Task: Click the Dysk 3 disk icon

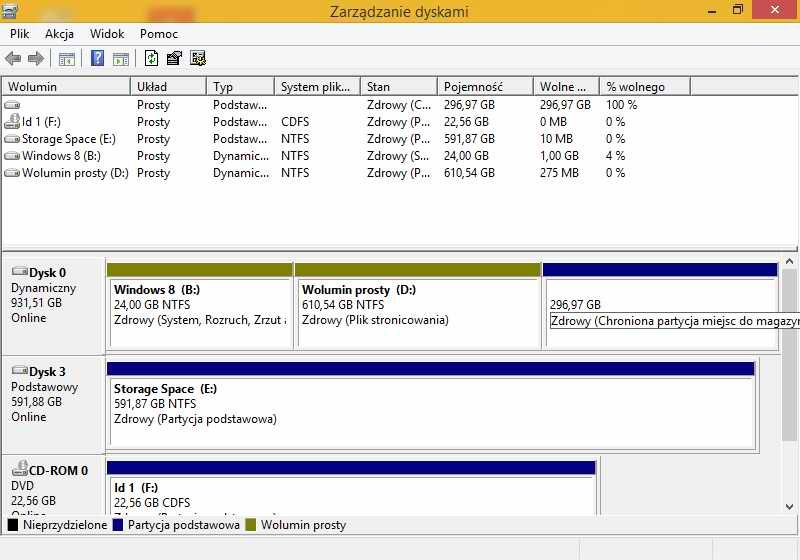Action: coord(19,370)
